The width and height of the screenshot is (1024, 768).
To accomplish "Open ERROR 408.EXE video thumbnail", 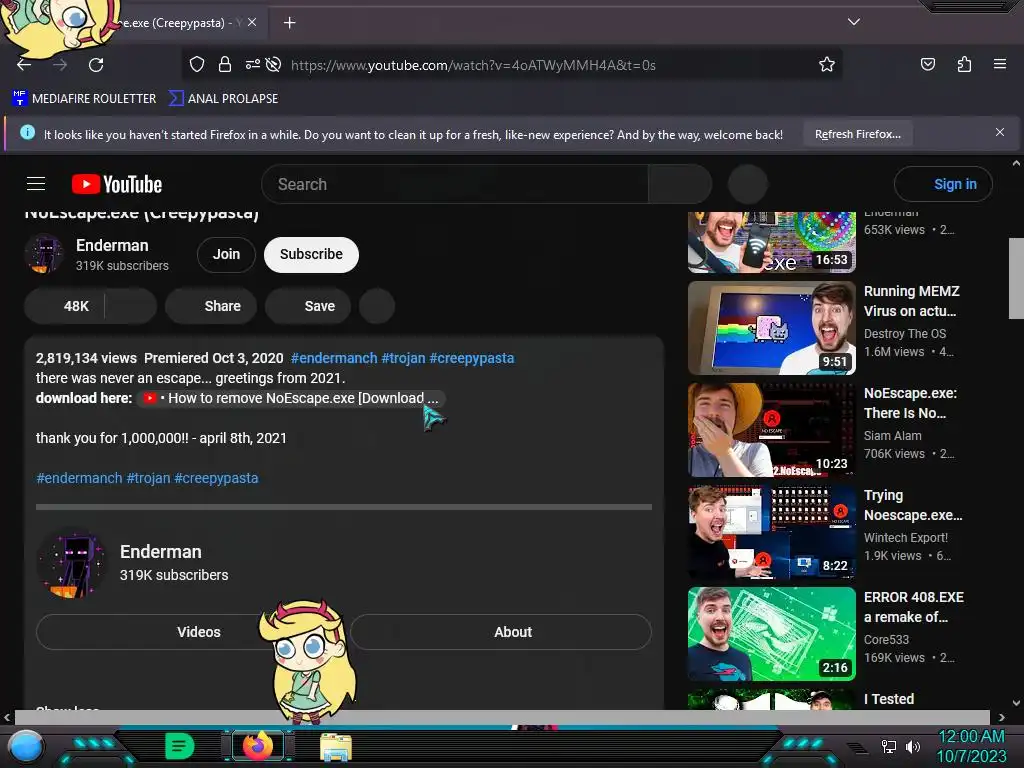I will tap(772, 633).
